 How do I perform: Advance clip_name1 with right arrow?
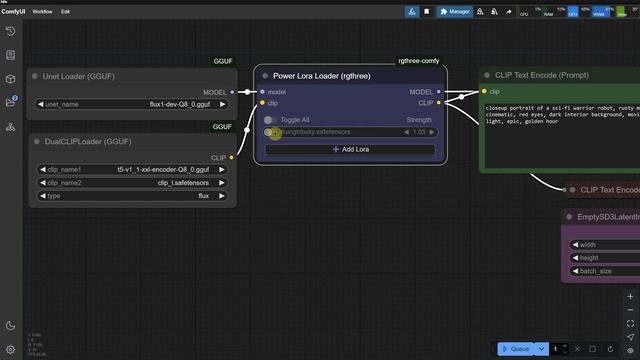pyautogui.click(x=222, y=169)
